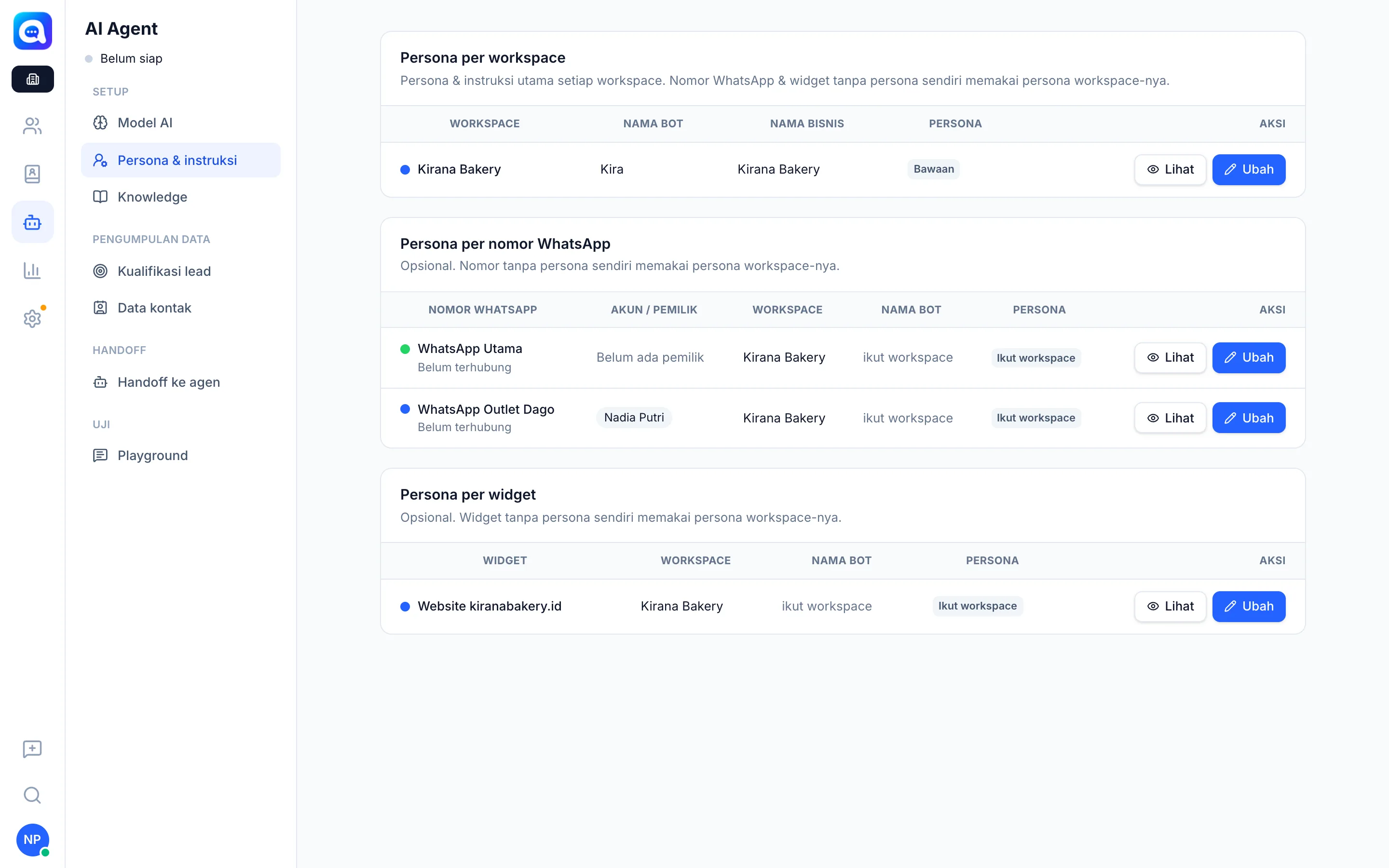Open Handoff ke agen settings
The width and height of the screenshot is (1389, 868).
click(x=181, y=382)
